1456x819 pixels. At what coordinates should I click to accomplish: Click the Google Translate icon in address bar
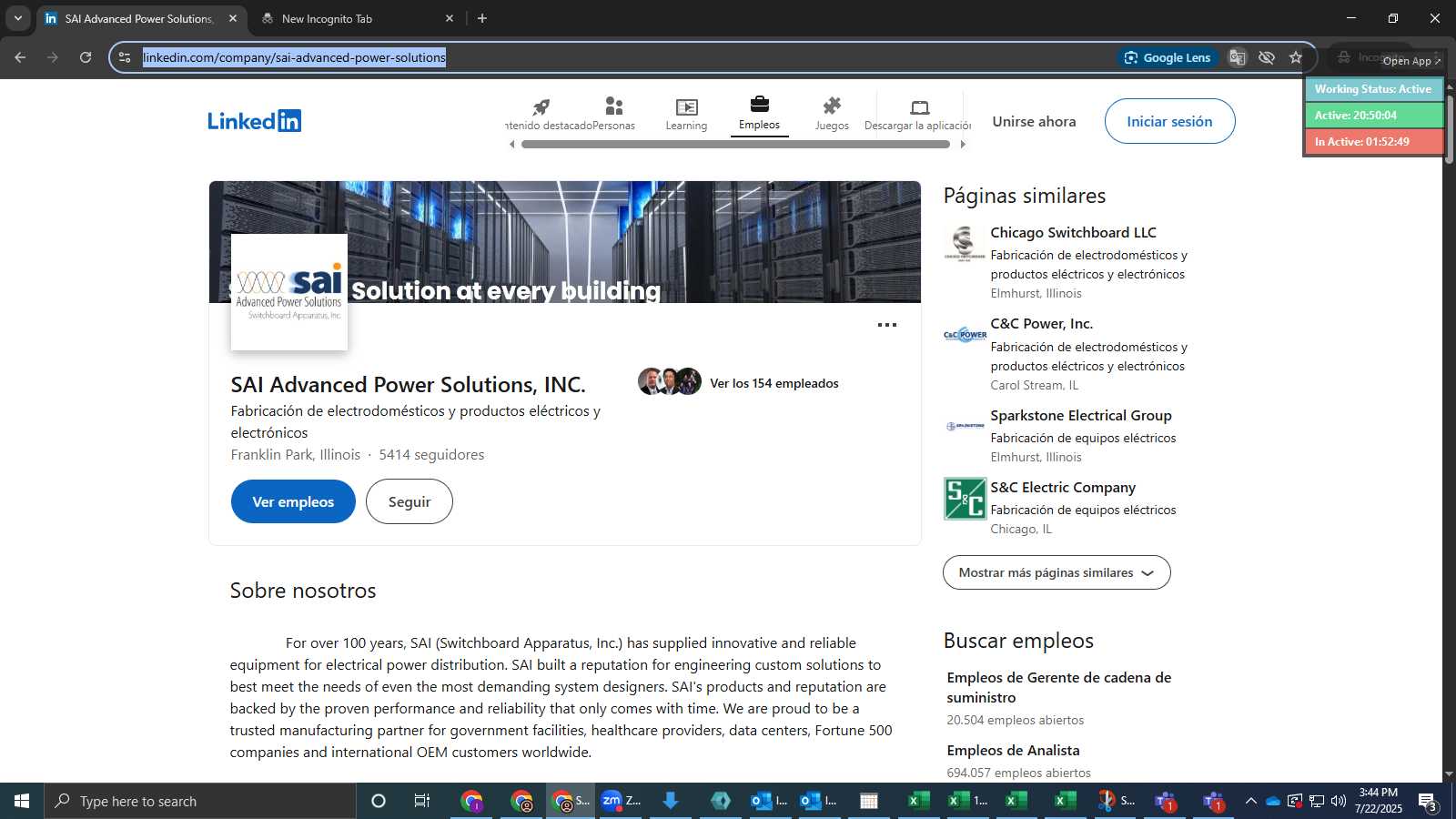click(x=1237, y=57)
